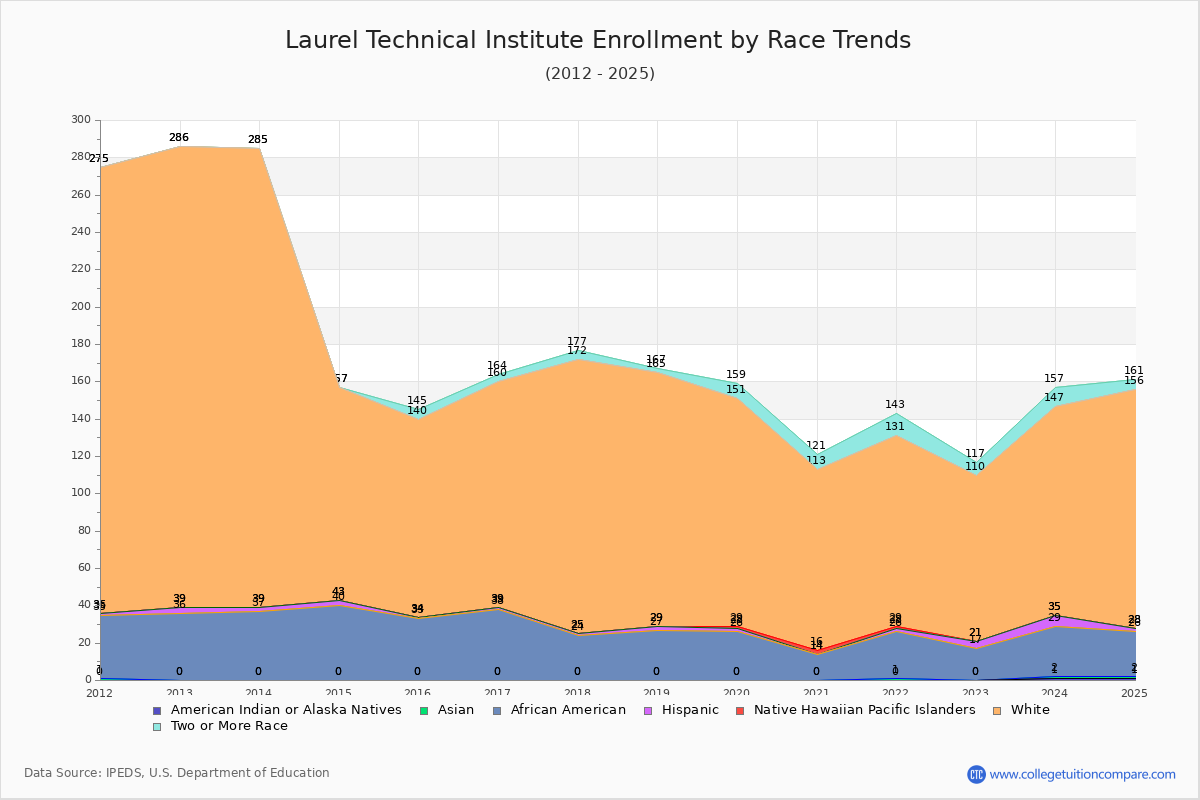Click the 157 data label for 2024
The height and width of the screenshot is (800, 1200).
pyautogui.click(x=1054, y=379)
